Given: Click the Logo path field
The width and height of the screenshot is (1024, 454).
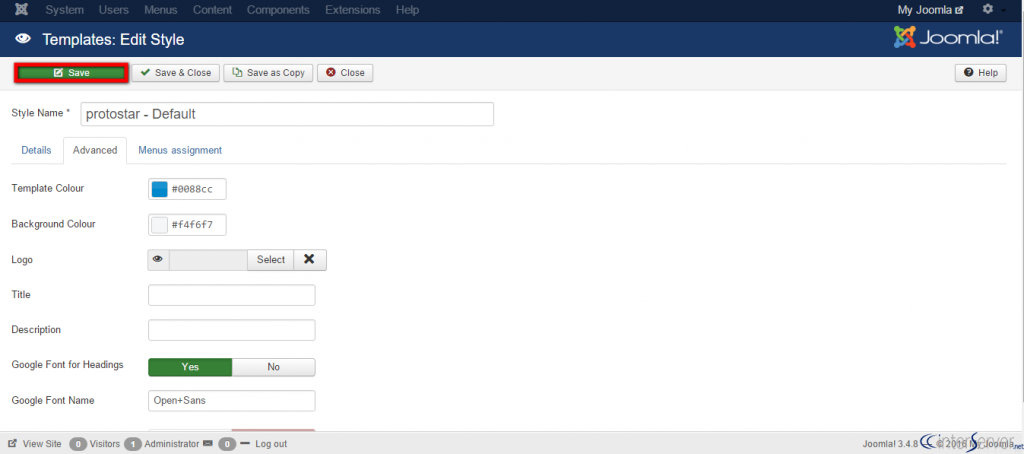Looking at the screenshot, I should [208, 259].
